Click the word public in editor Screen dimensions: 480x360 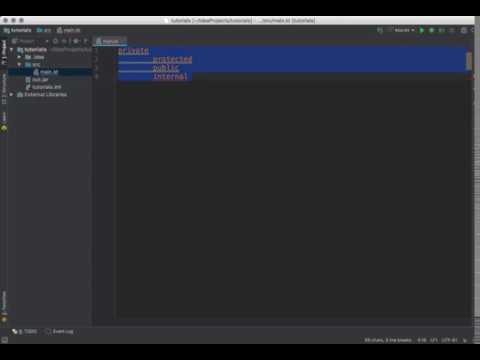click(166, 68)
